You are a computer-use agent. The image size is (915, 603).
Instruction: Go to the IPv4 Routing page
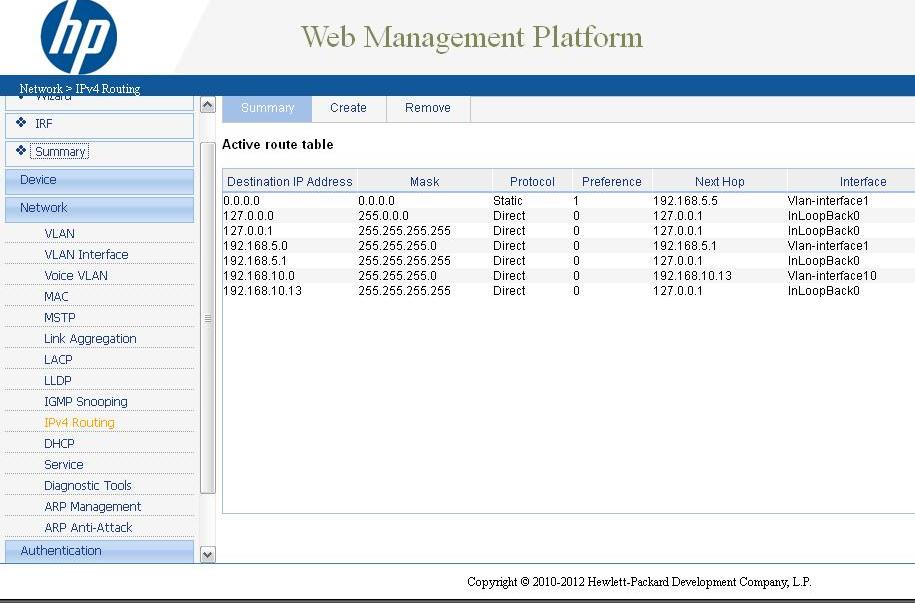click(x=79, y=423)
